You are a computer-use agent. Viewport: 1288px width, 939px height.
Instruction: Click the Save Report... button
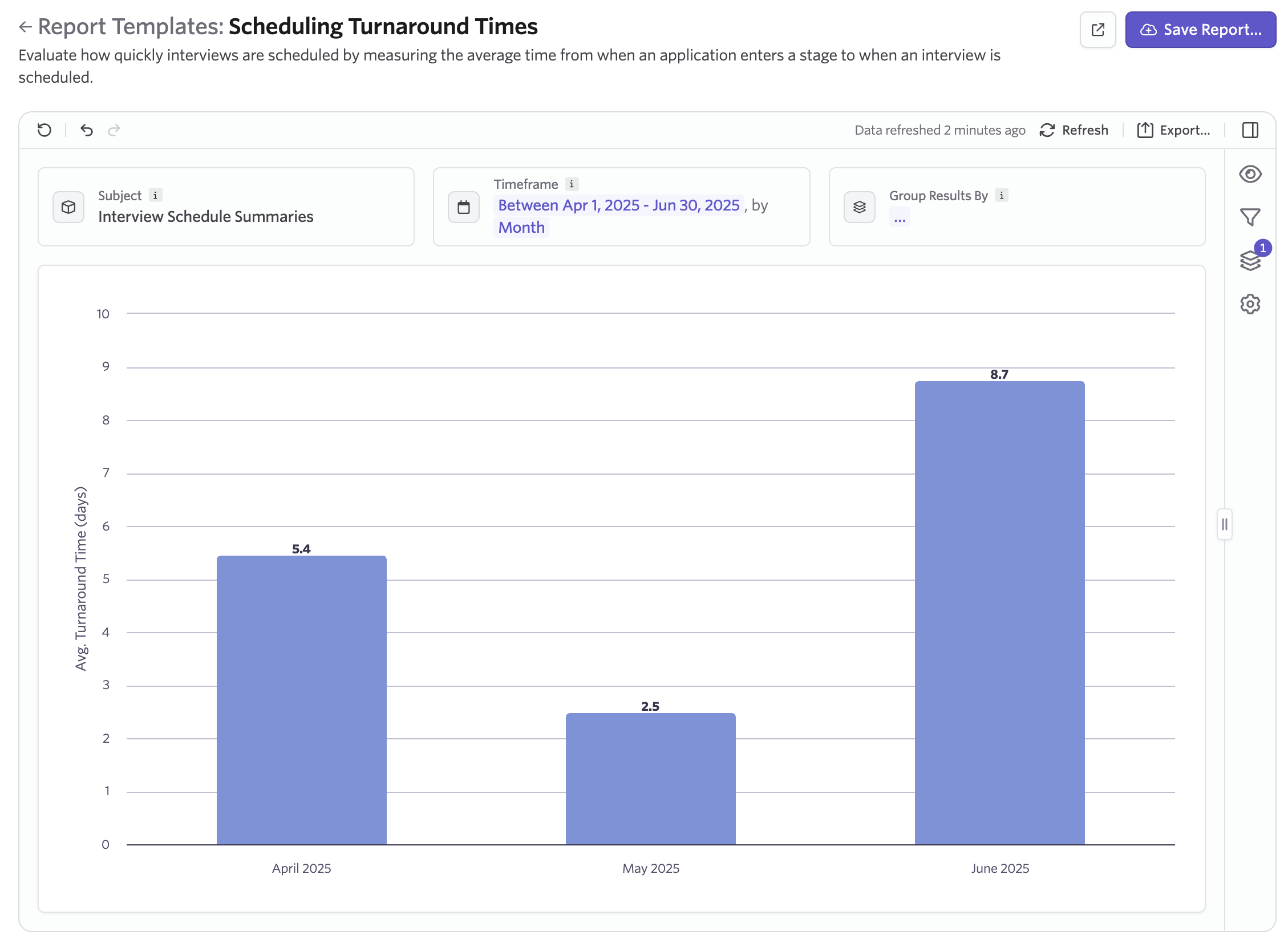1200,30
